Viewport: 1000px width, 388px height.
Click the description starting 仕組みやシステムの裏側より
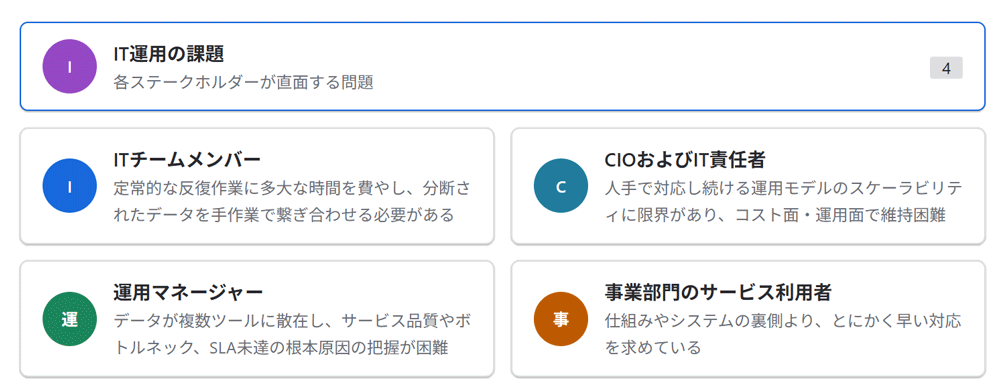(x=783, y=334)
